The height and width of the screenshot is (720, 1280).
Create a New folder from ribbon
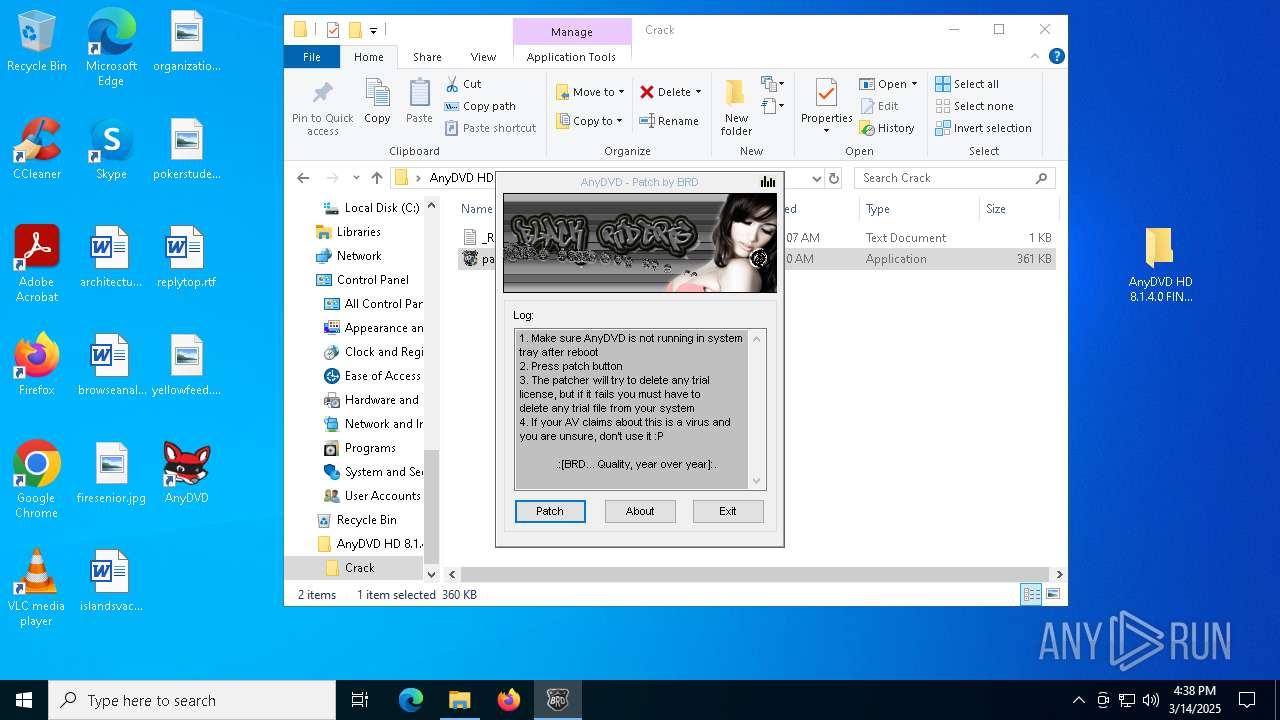point(736,107)
